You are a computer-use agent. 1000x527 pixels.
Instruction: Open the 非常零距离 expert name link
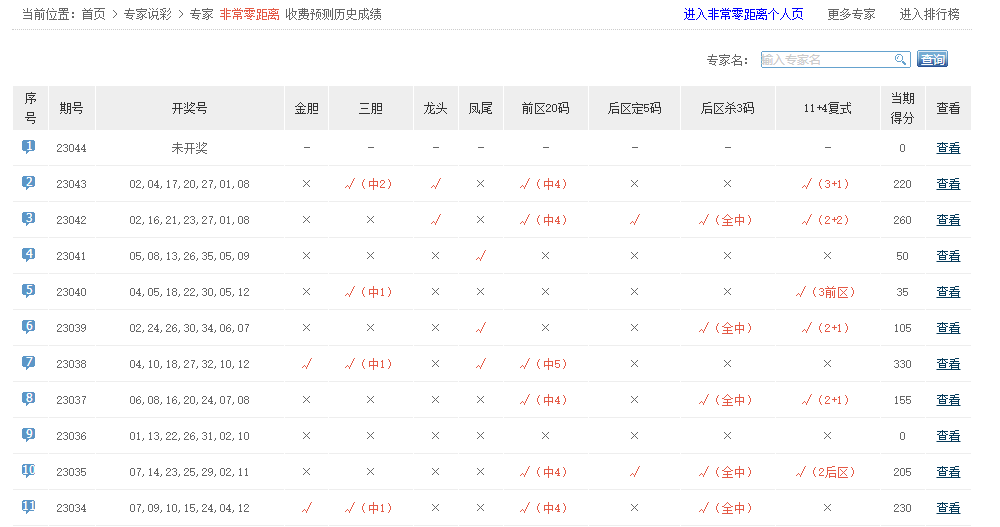[x=249, y=14]
